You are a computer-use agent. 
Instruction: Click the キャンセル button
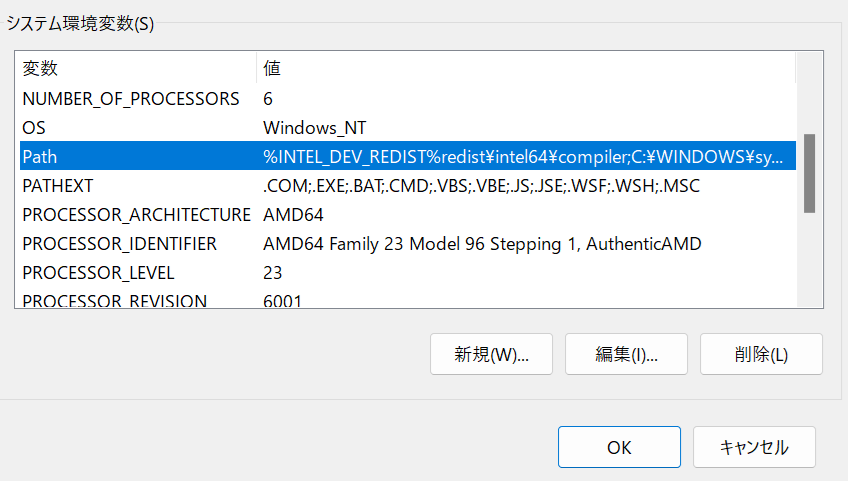pyautogui.click(x=754, y=447)
